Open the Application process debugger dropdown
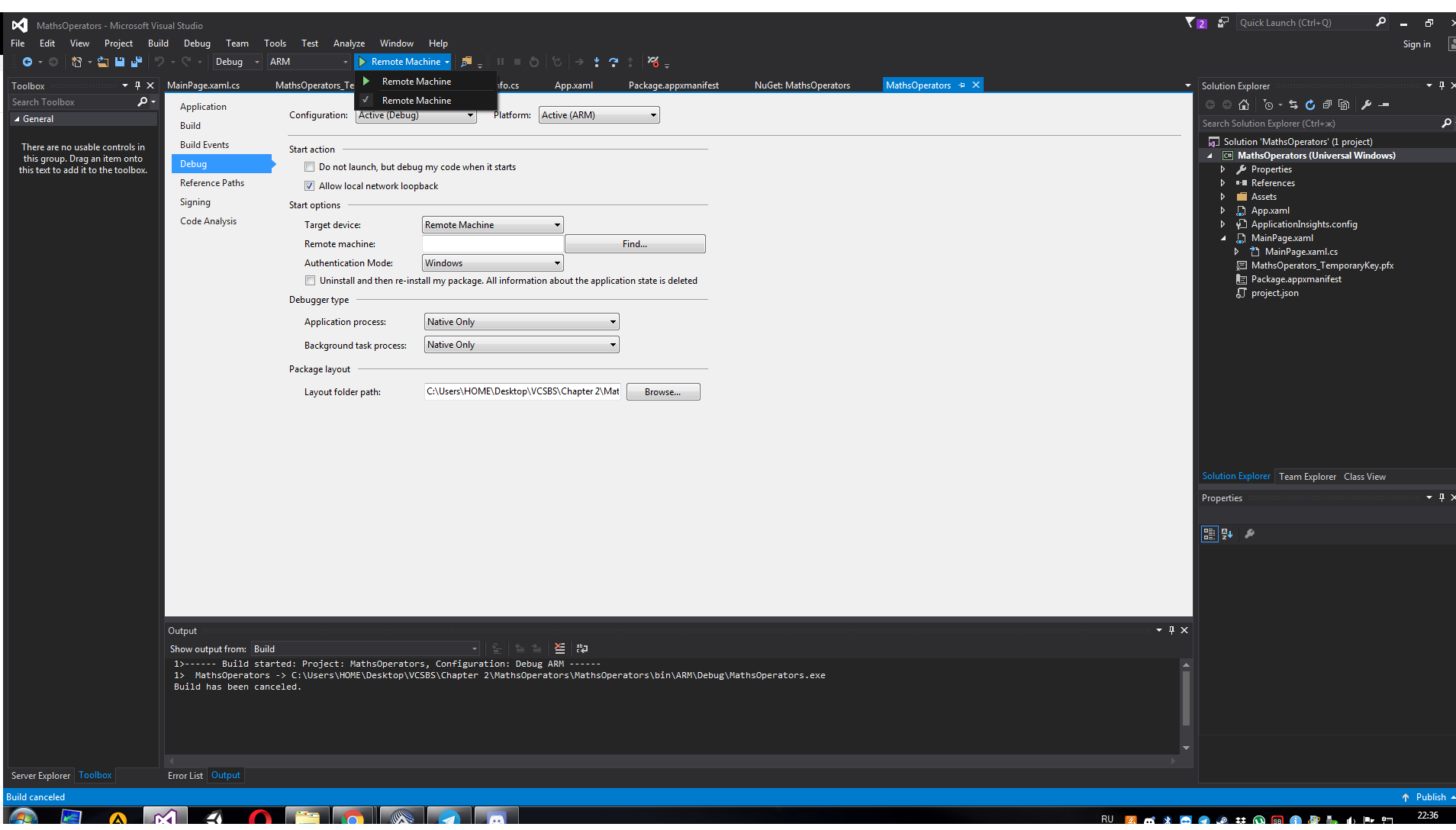 tap(521, 322)
